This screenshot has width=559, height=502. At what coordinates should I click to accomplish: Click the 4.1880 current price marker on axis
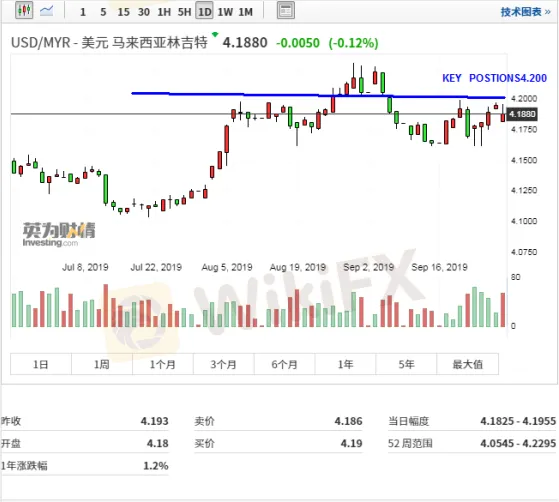522,114
